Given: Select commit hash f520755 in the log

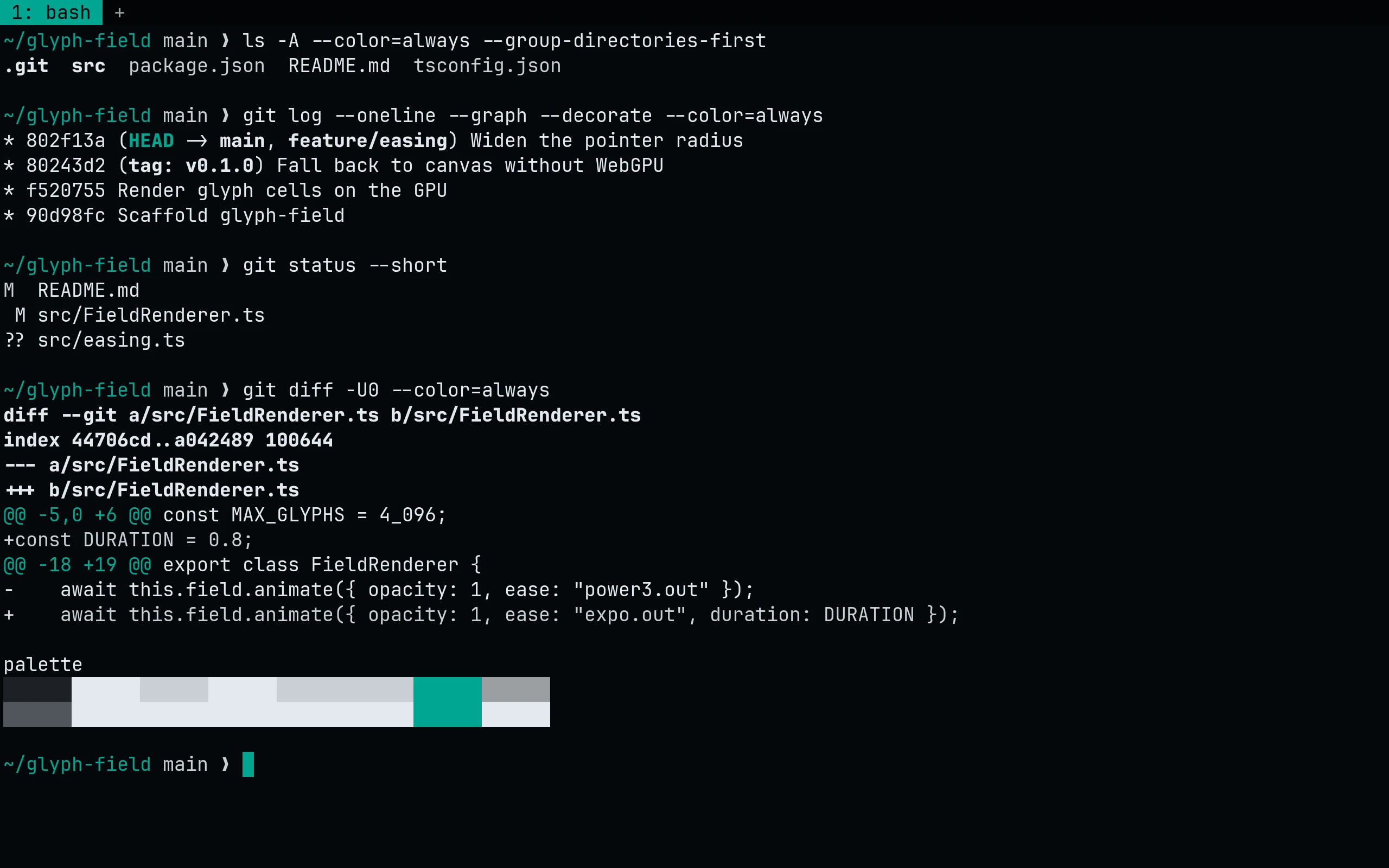Looking at the screenshot, I should [66, 190].
